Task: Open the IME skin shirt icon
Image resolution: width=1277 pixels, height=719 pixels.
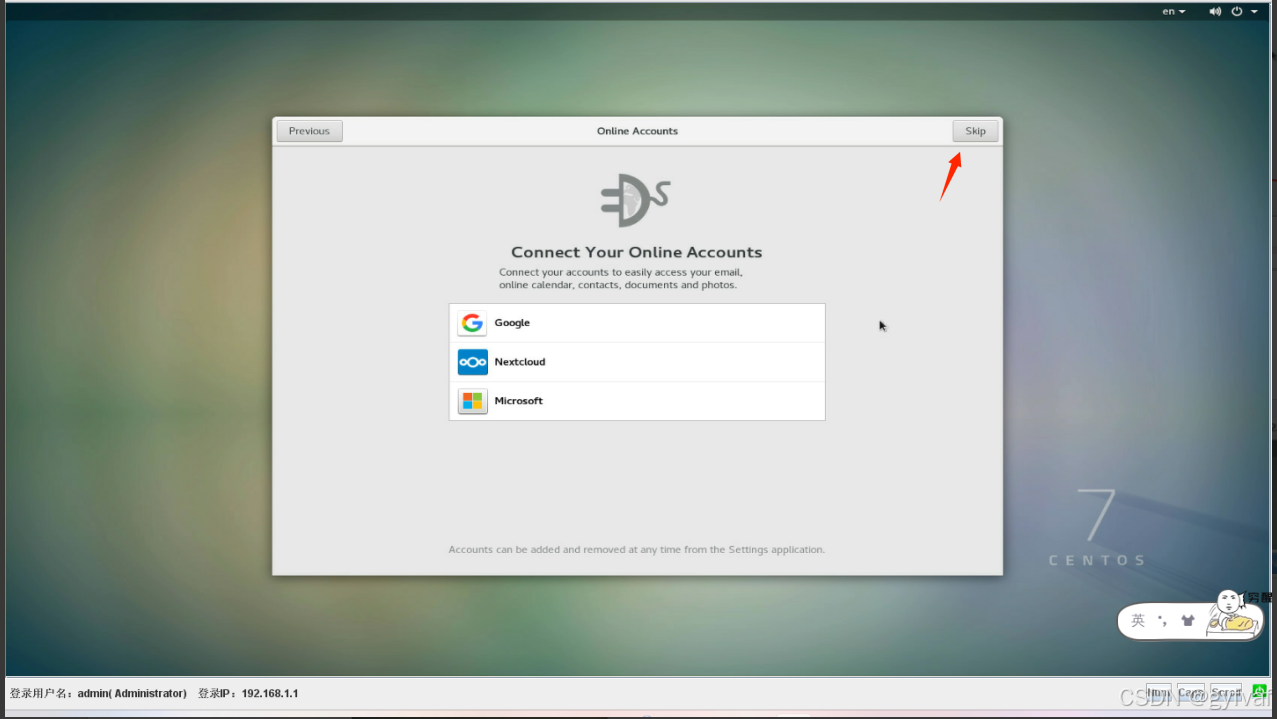Action: click(x=1188, y=621)
